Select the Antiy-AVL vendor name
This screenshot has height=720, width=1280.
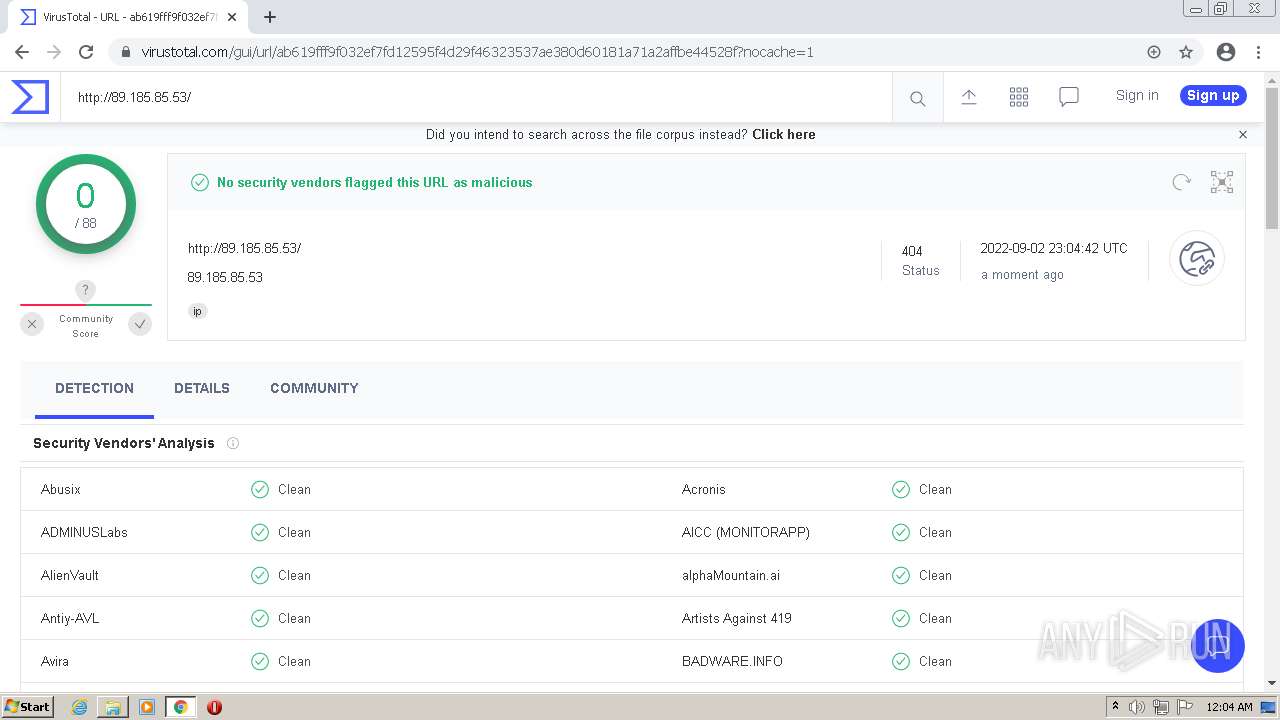point(70,618)
